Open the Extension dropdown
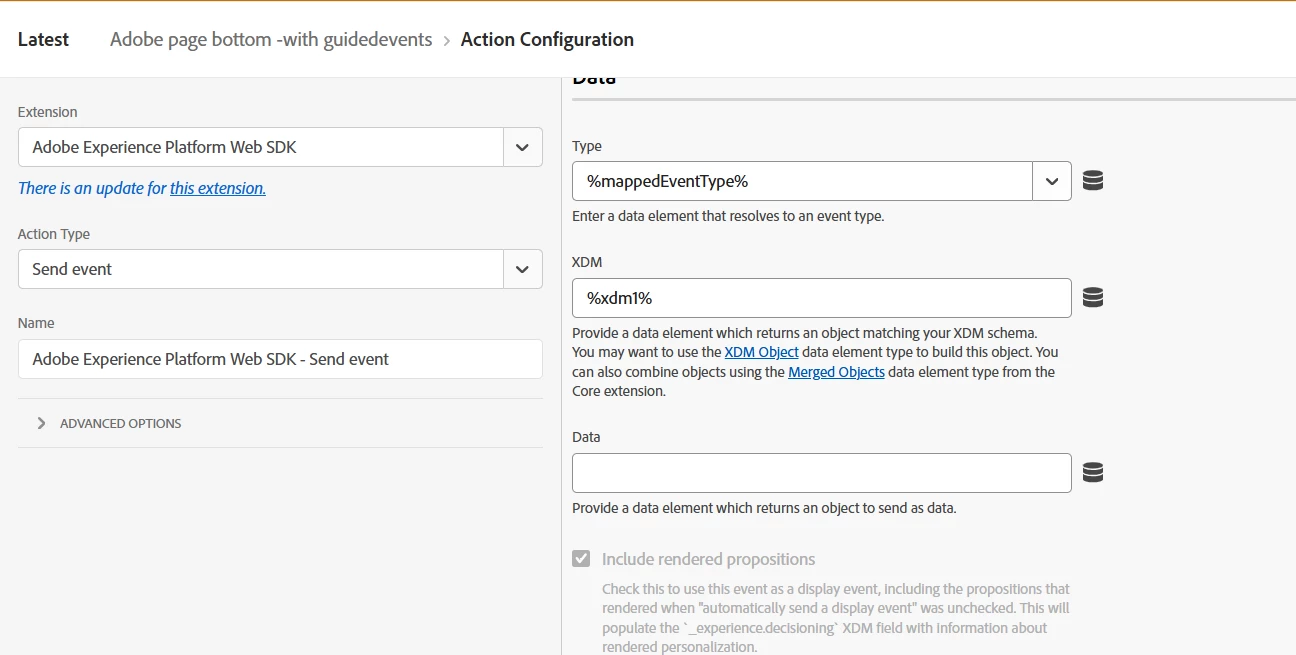The image size is (1296, 655). pos(522,147)
